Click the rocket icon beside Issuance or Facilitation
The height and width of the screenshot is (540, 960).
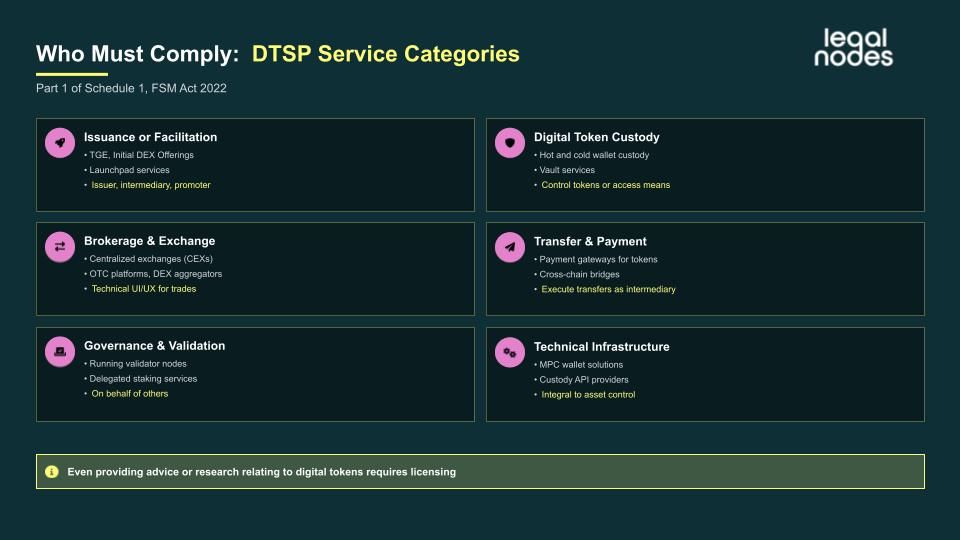tap(60, 143)
